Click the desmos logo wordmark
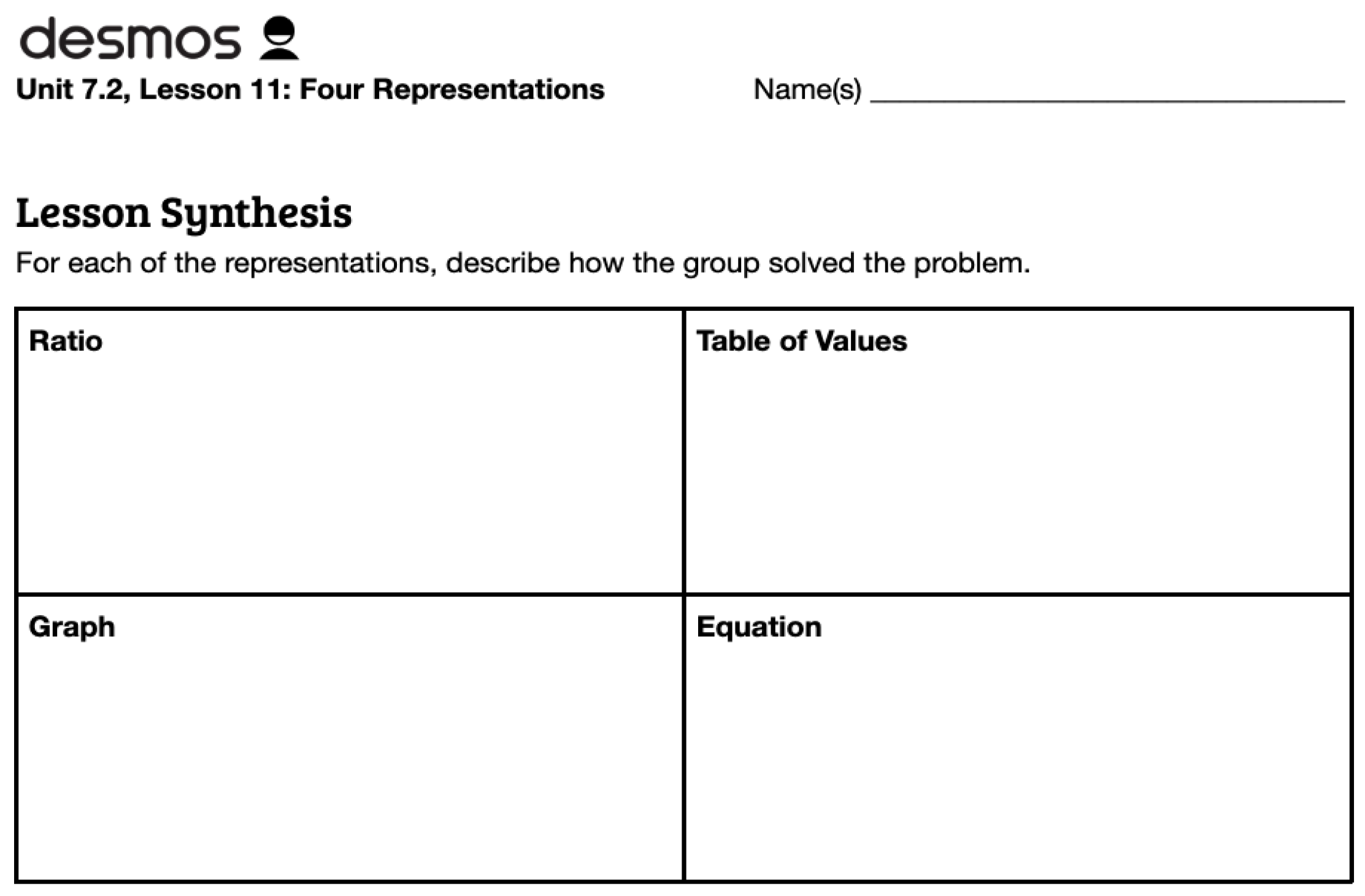The height and width of the screenshot is (896, 1365). (x=130, y=39)
